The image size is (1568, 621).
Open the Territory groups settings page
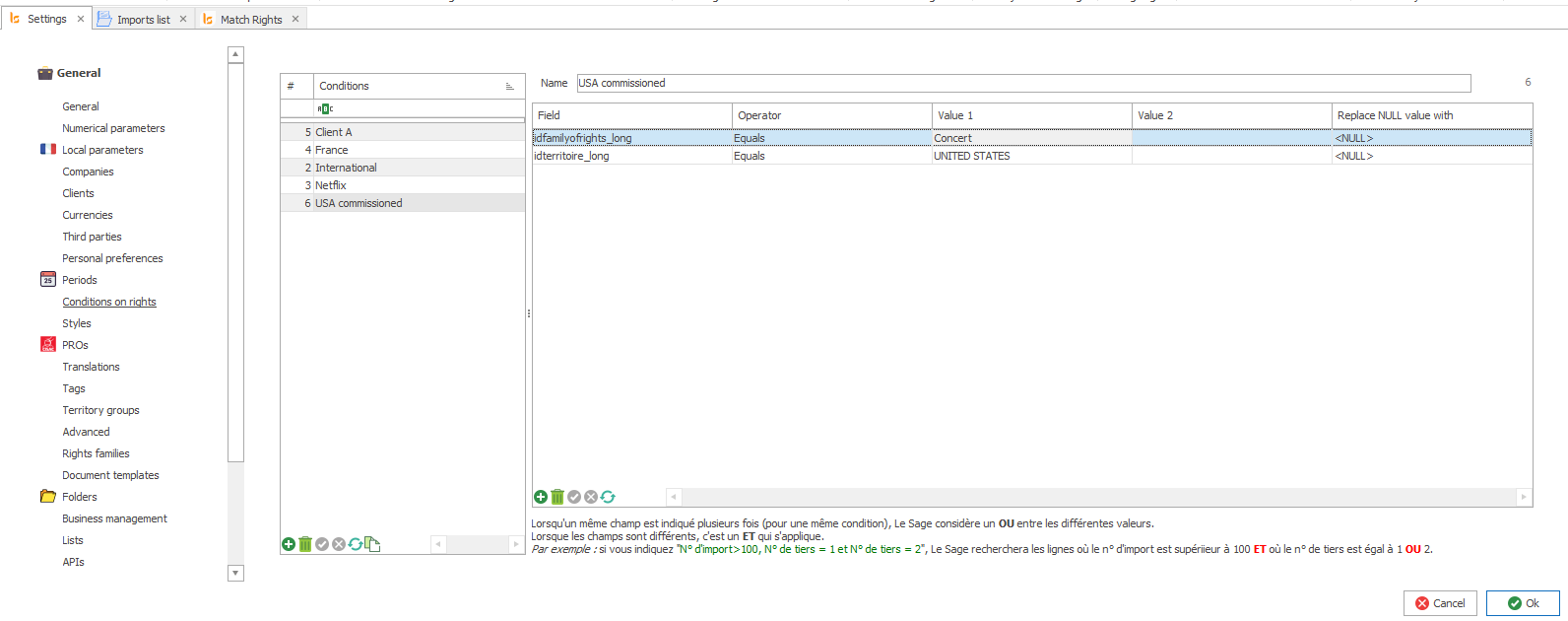(x=100, y=410)
